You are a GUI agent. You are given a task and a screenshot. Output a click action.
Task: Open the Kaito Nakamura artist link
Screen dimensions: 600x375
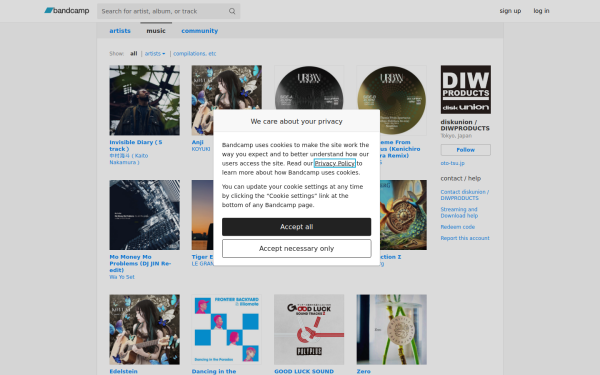[129, 159]
